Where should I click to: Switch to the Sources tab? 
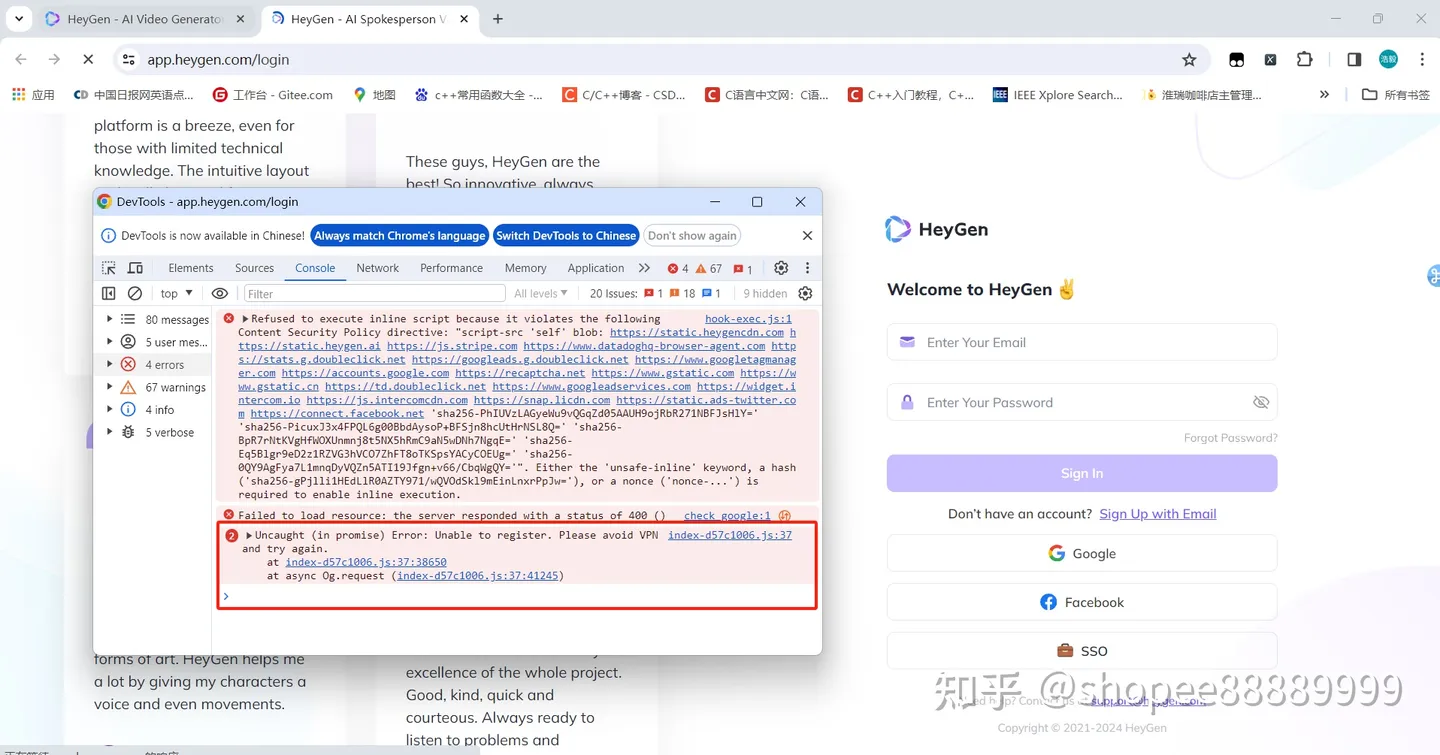click(x=254, y=268)
